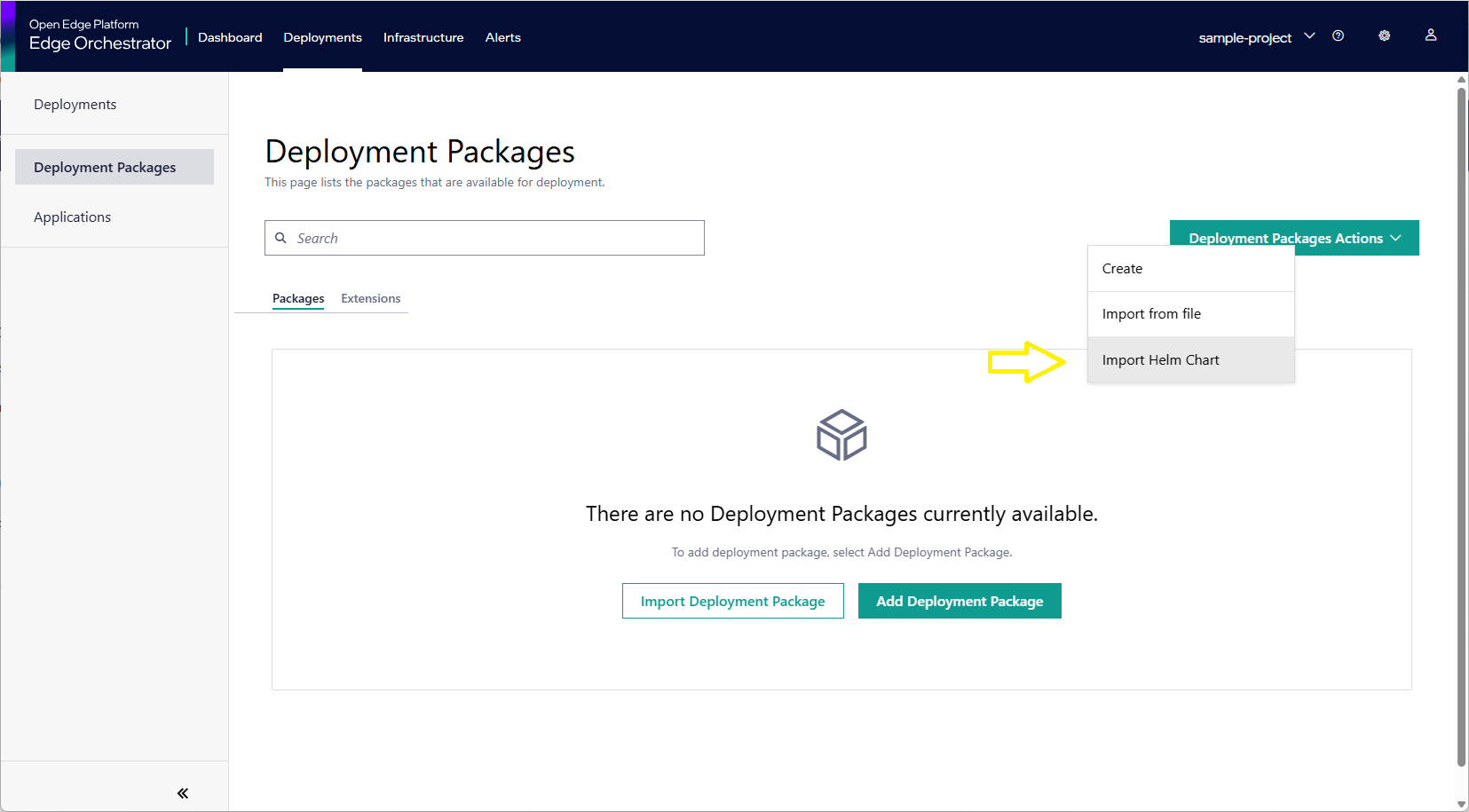Collapse the sidebar with double chevron
Screen dimensions: 1469x812
point(182,793)
